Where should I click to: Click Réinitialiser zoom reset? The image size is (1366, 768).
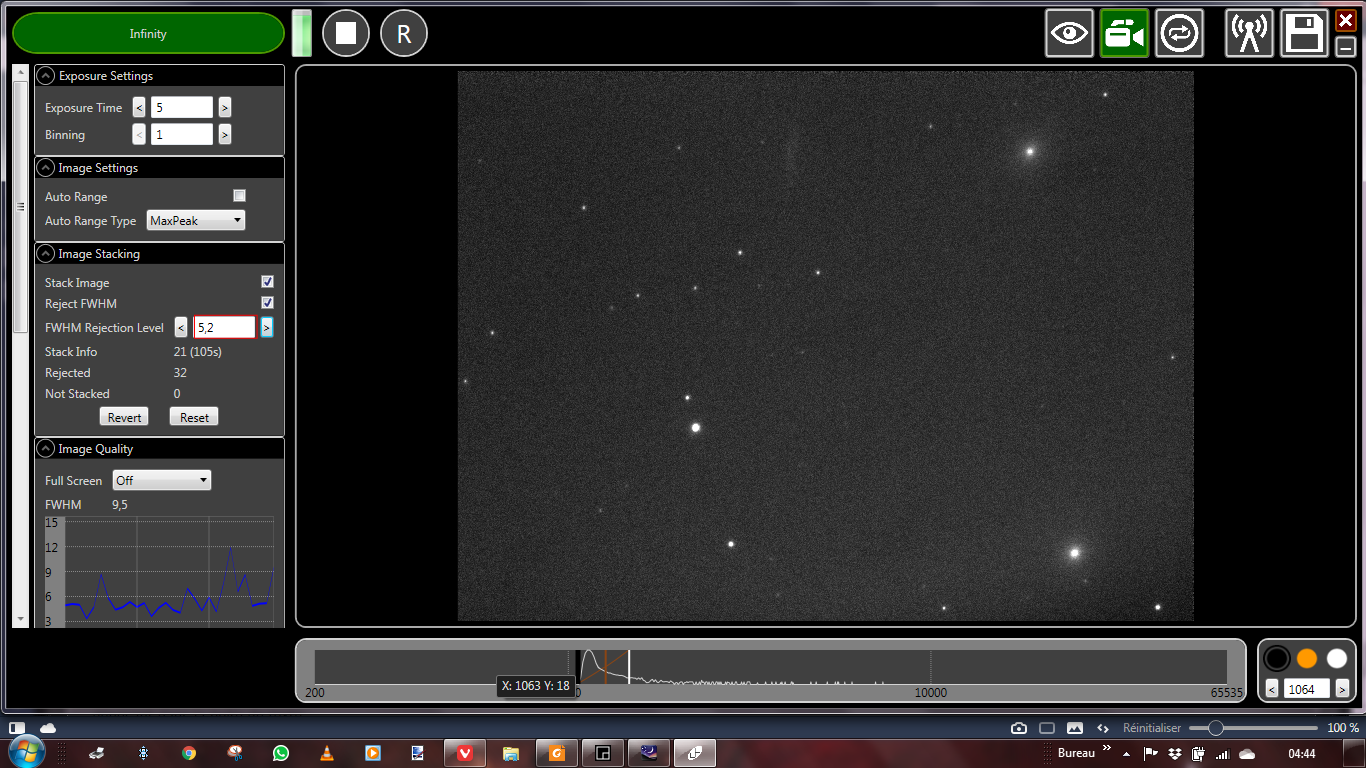pos(1151,728)
